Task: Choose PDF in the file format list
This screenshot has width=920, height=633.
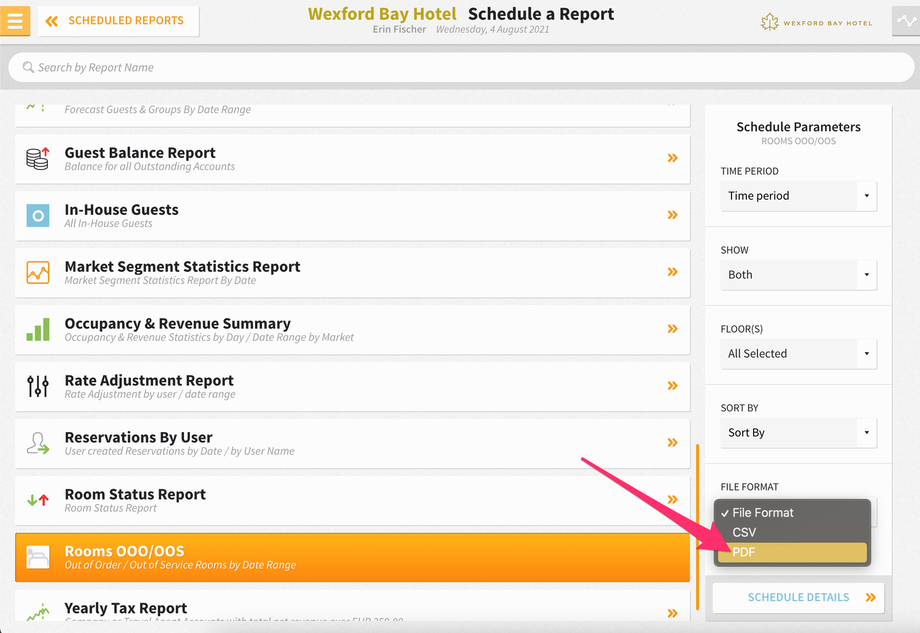Action: (792, 552)
